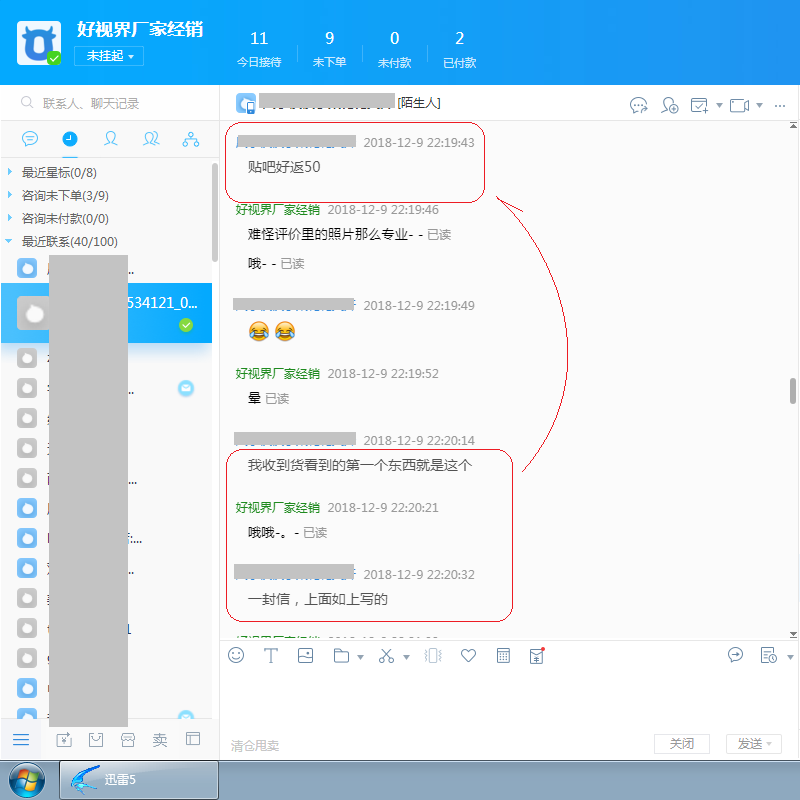Open the send file folder icon
This screenshot has height=800, width=800.
pos(341,656)
